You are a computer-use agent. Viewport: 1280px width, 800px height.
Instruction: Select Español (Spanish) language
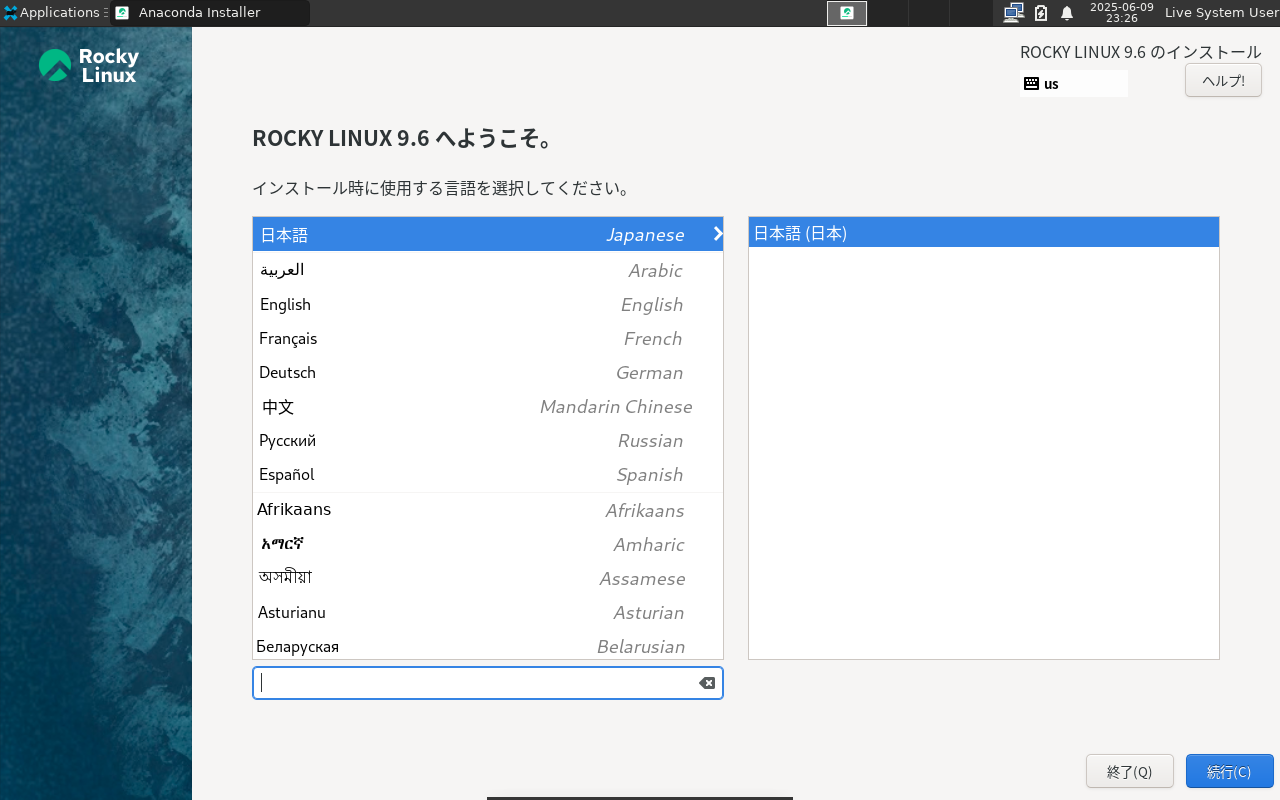point(488,474)
